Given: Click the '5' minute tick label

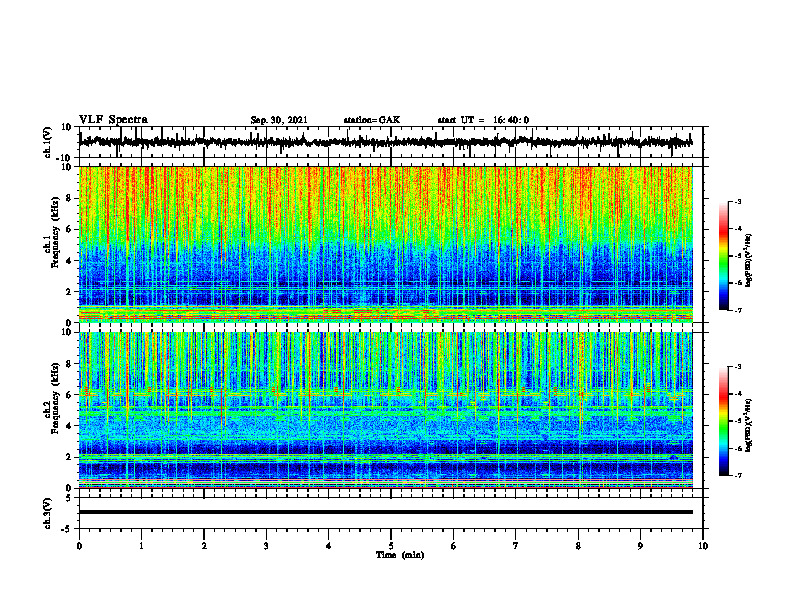Looking at the screenshot, I should (391, 546).
